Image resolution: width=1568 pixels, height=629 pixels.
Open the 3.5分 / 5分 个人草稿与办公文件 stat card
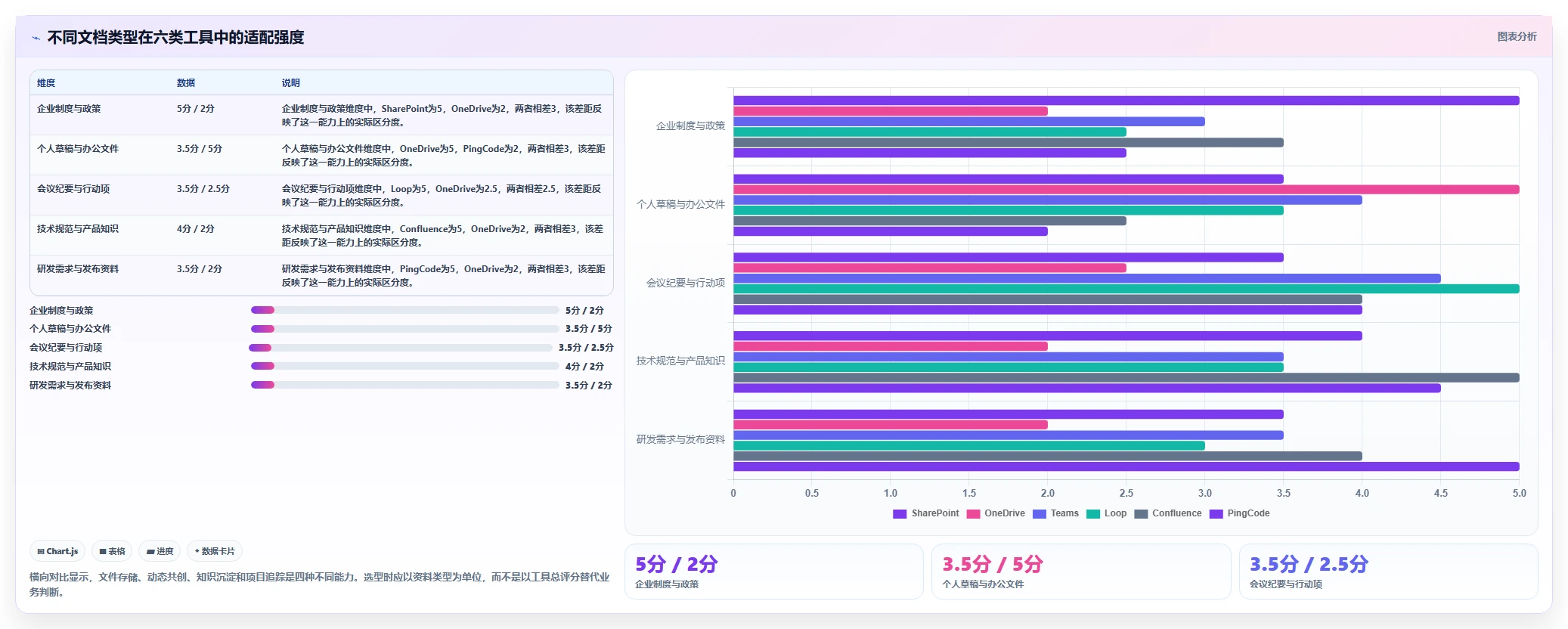pos(1081,572)
